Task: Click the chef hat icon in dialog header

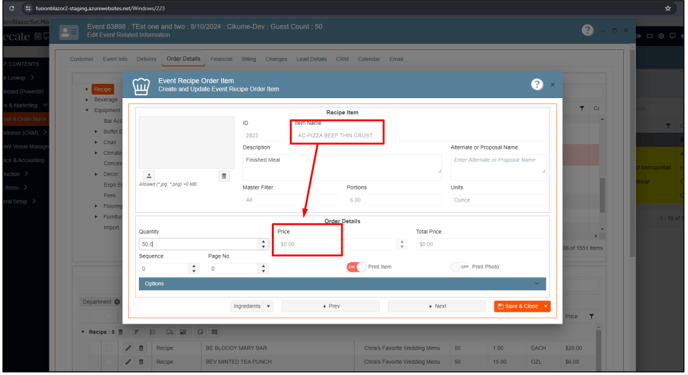Action: (x=141, y=86)
